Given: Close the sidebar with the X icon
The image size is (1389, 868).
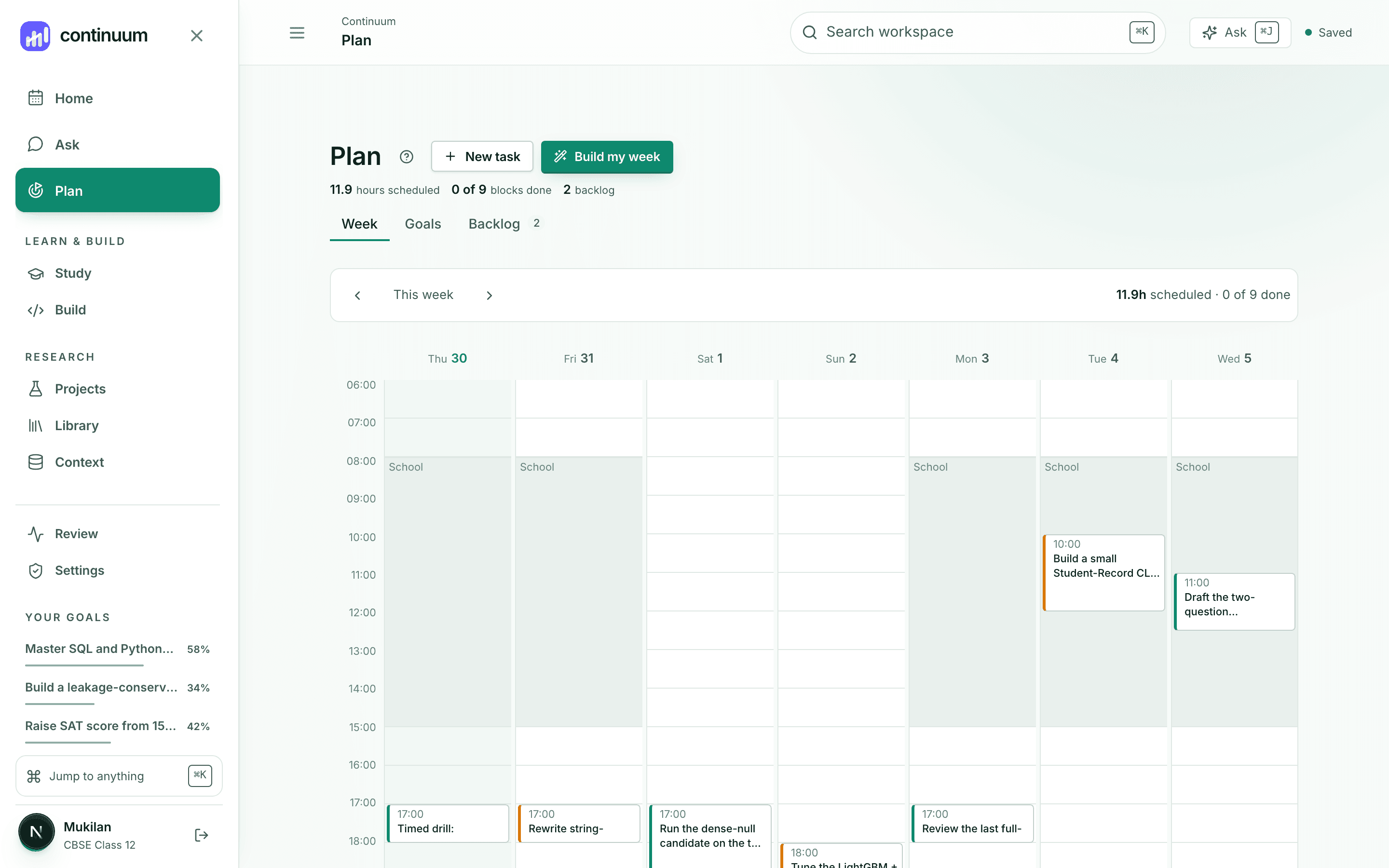Looking at the screenshot, I should coord(197,36).
